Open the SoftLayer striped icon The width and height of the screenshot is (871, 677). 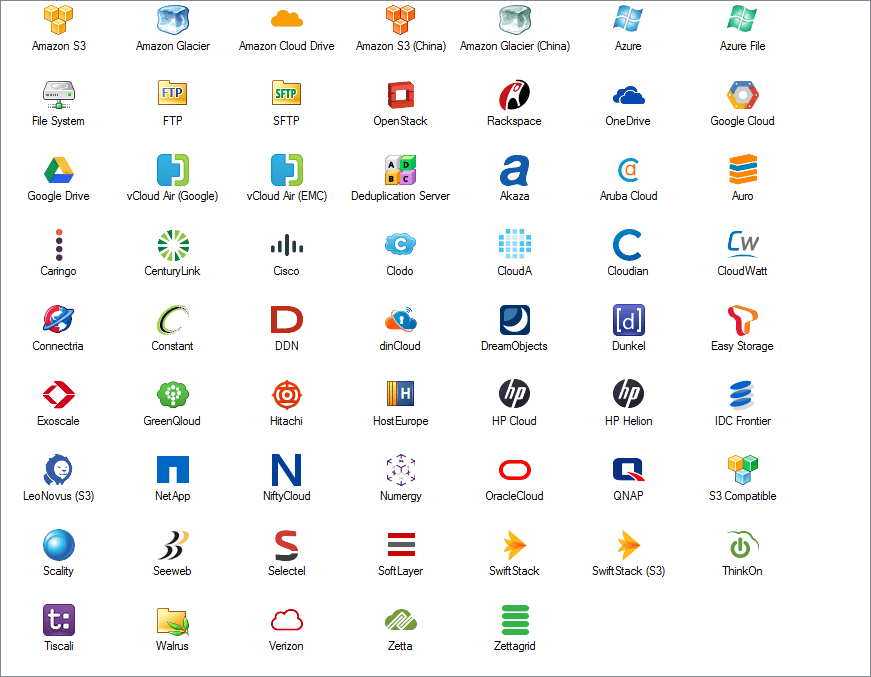coord(401,544)
